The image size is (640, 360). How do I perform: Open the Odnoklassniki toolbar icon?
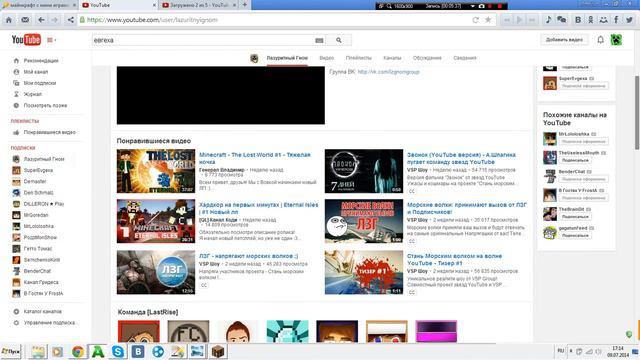click(591, 20)
